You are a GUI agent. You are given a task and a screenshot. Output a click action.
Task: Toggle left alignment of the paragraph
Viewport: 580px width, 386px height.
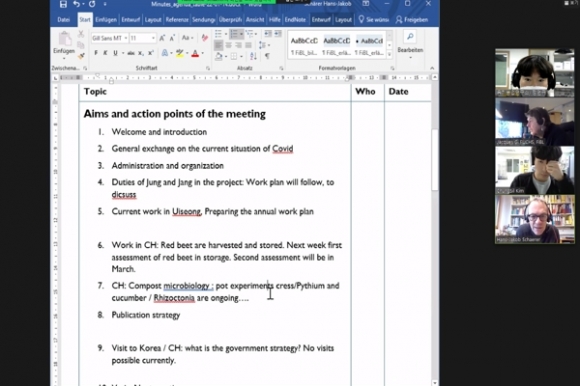(x=219, y=45)
